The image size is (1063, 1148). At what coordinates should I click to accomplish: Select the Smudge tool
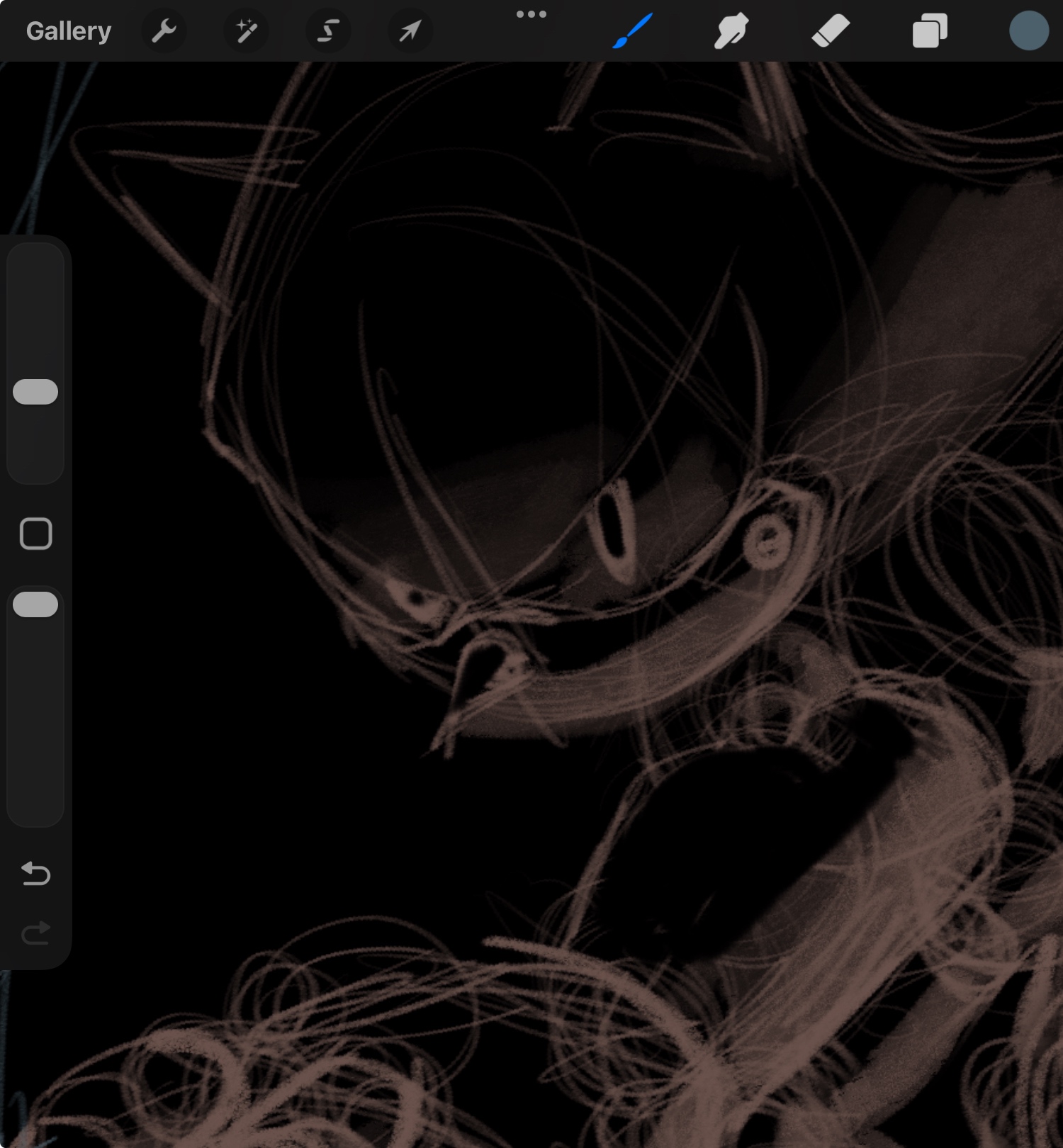click(x=731, y=31)
